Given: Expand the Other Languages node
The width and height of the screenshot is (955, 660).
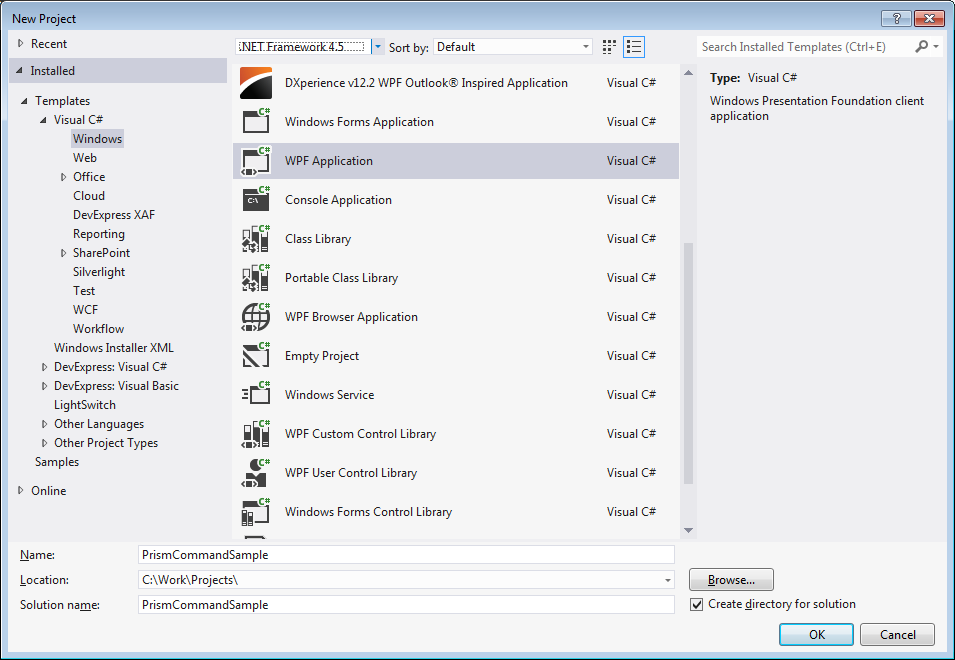Looking at the screenshot, I should click(x=44, y=424).
